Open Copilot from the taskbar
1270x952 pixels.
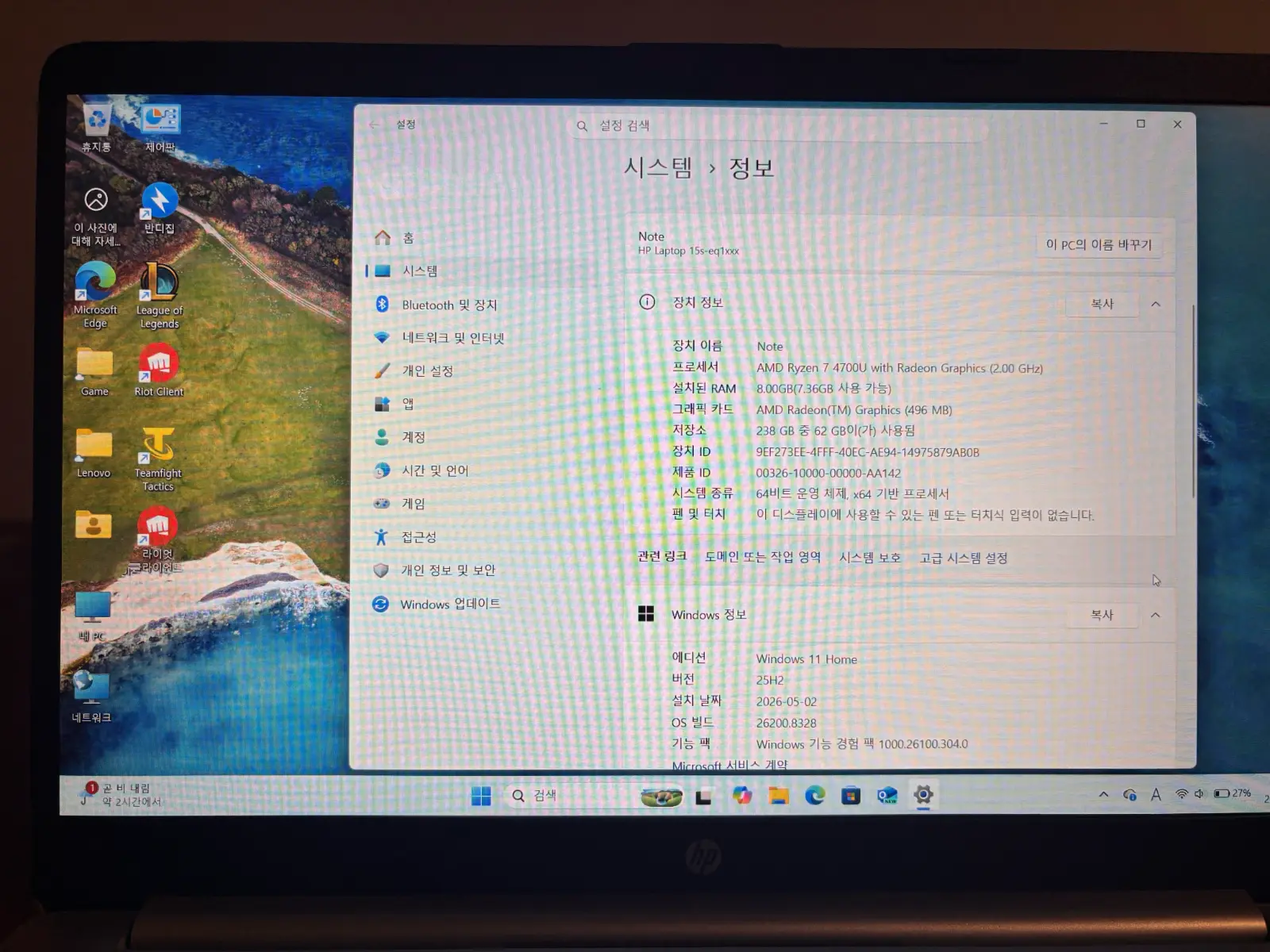742,795
